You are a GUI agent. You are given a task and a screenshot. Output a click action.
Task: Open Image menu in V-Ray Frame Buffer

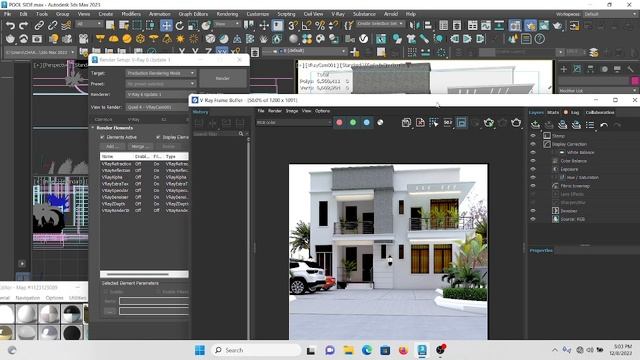[291, 111]
